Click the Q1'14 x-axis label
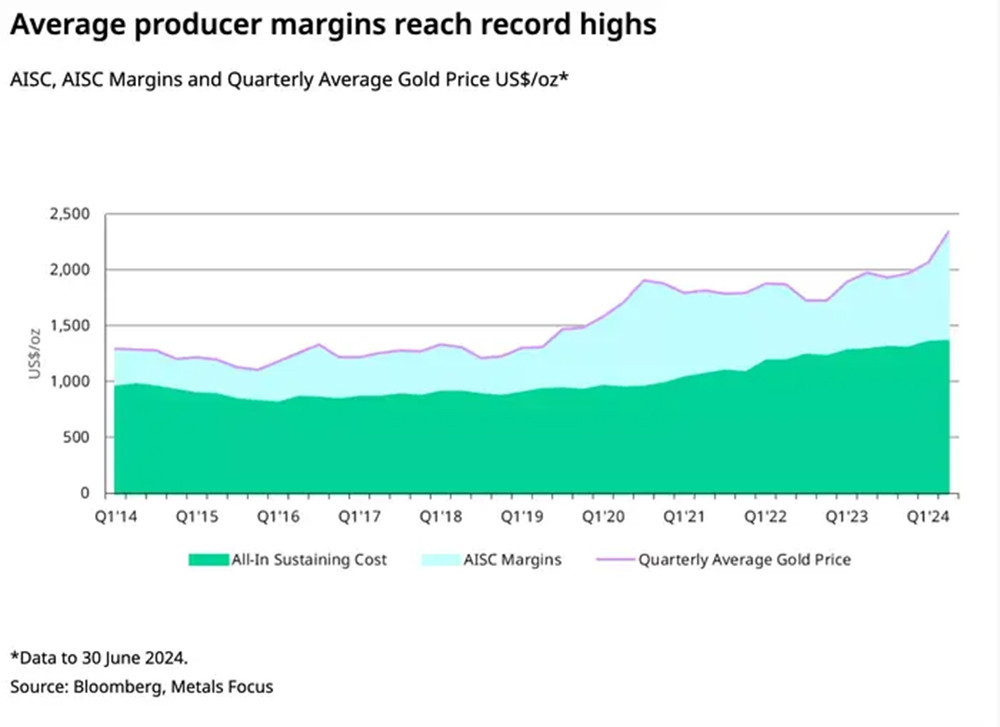1000x727 pixels. (113, 517)
